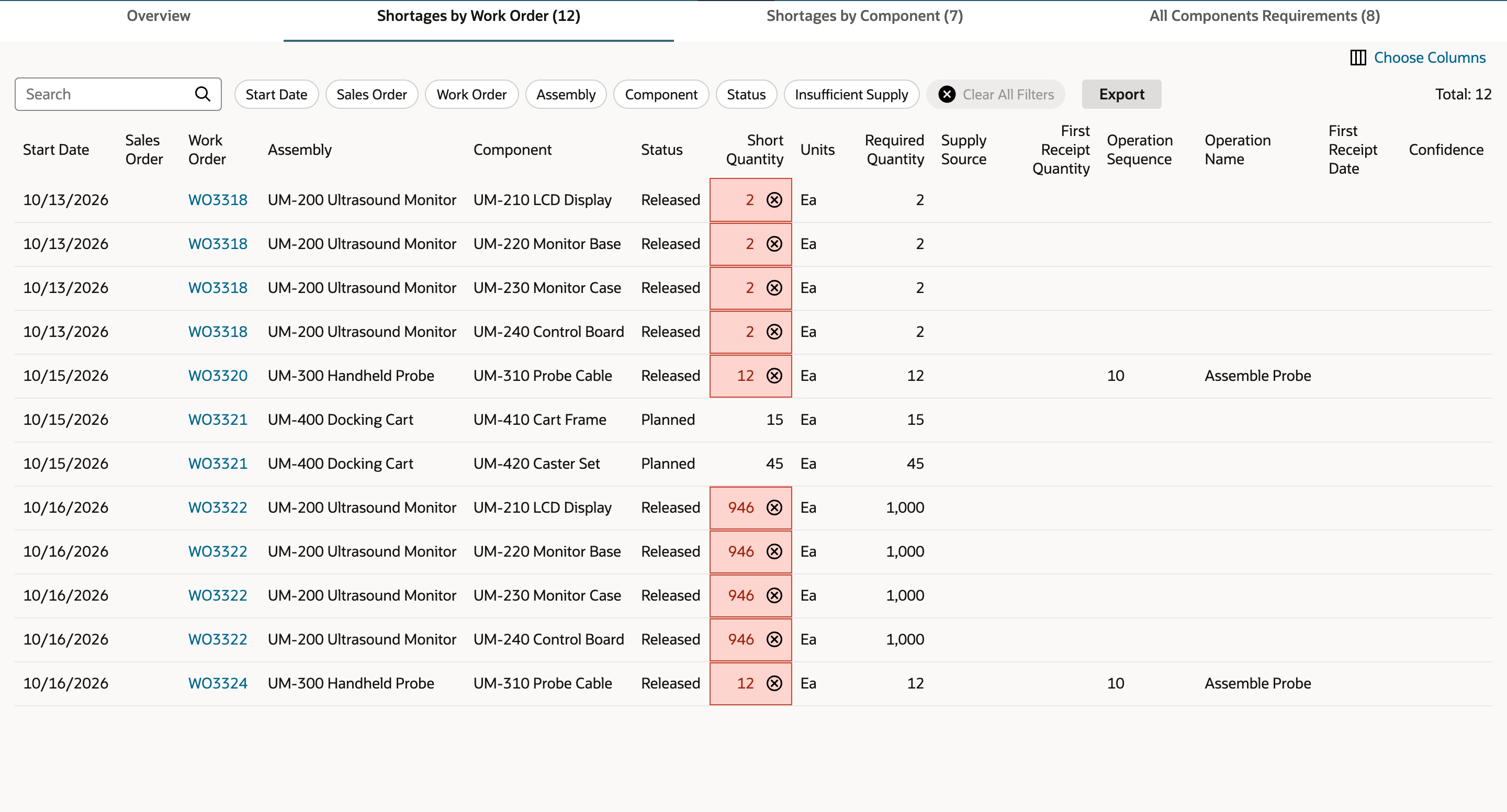Click shortage icon for WO3318 UM-230 Monitor Case
The height and width of the screenshot is (812, 1507).
tap(774, 288)
